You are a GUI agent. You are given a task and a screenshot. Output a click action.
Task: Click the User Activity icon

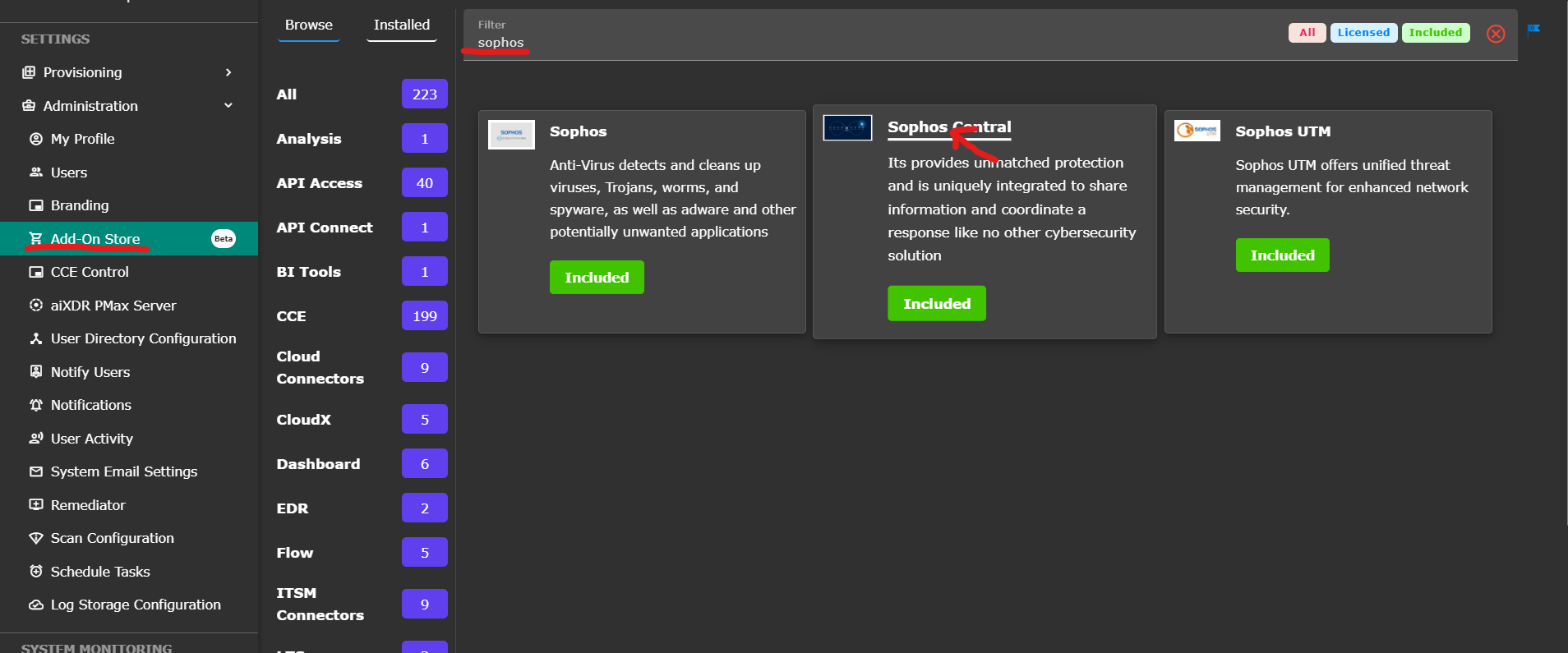pyautogui.click(x=36, y=439)
